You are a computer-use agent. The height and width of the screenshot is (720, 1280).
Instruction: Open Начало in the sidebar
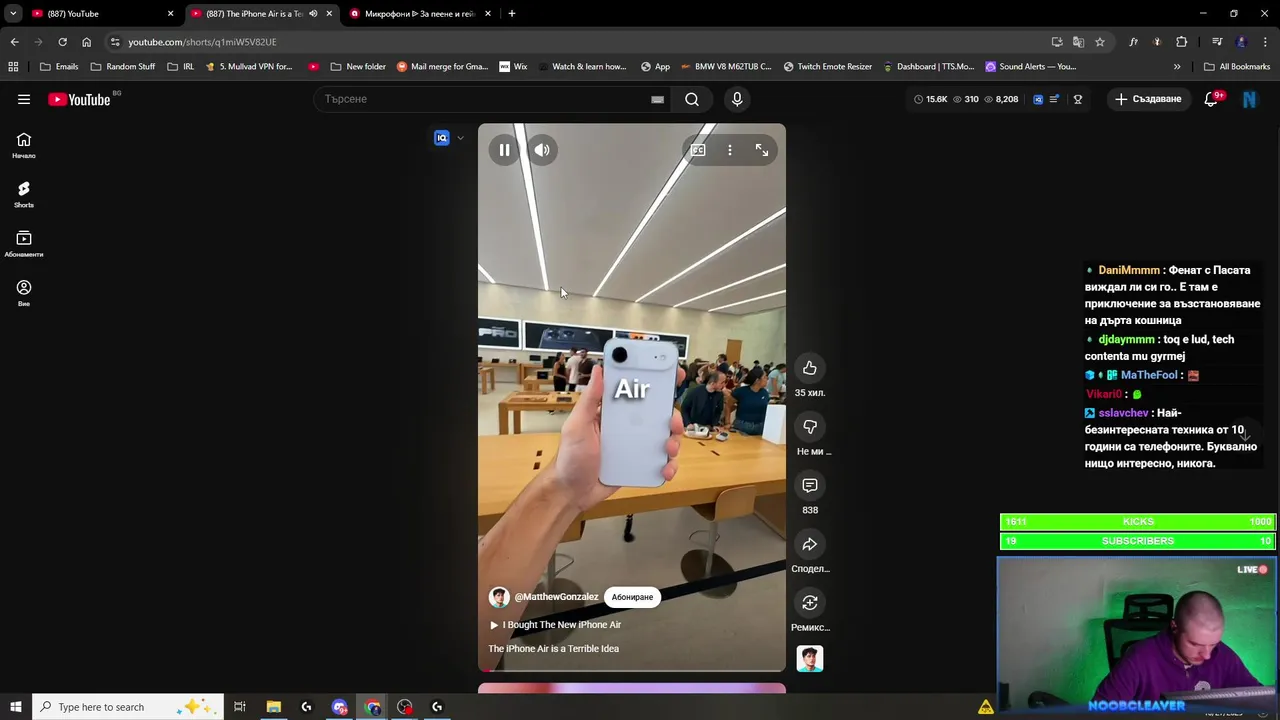24,145
